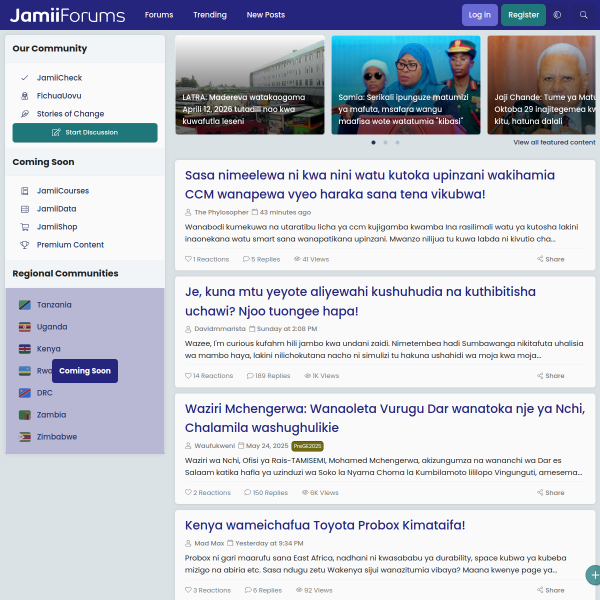Select Tanzania regional community
The width and height of the screenshot is (600, 600).
[x=54, y=305]
